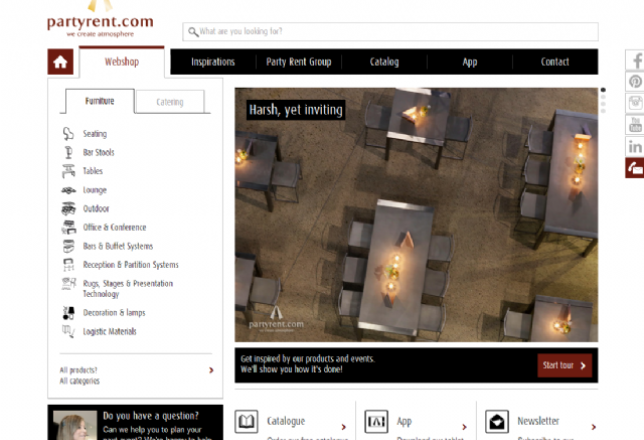Click the Catalogue book icon
Image resolution: width=644 pixels, height=440 pixels.
246,422
